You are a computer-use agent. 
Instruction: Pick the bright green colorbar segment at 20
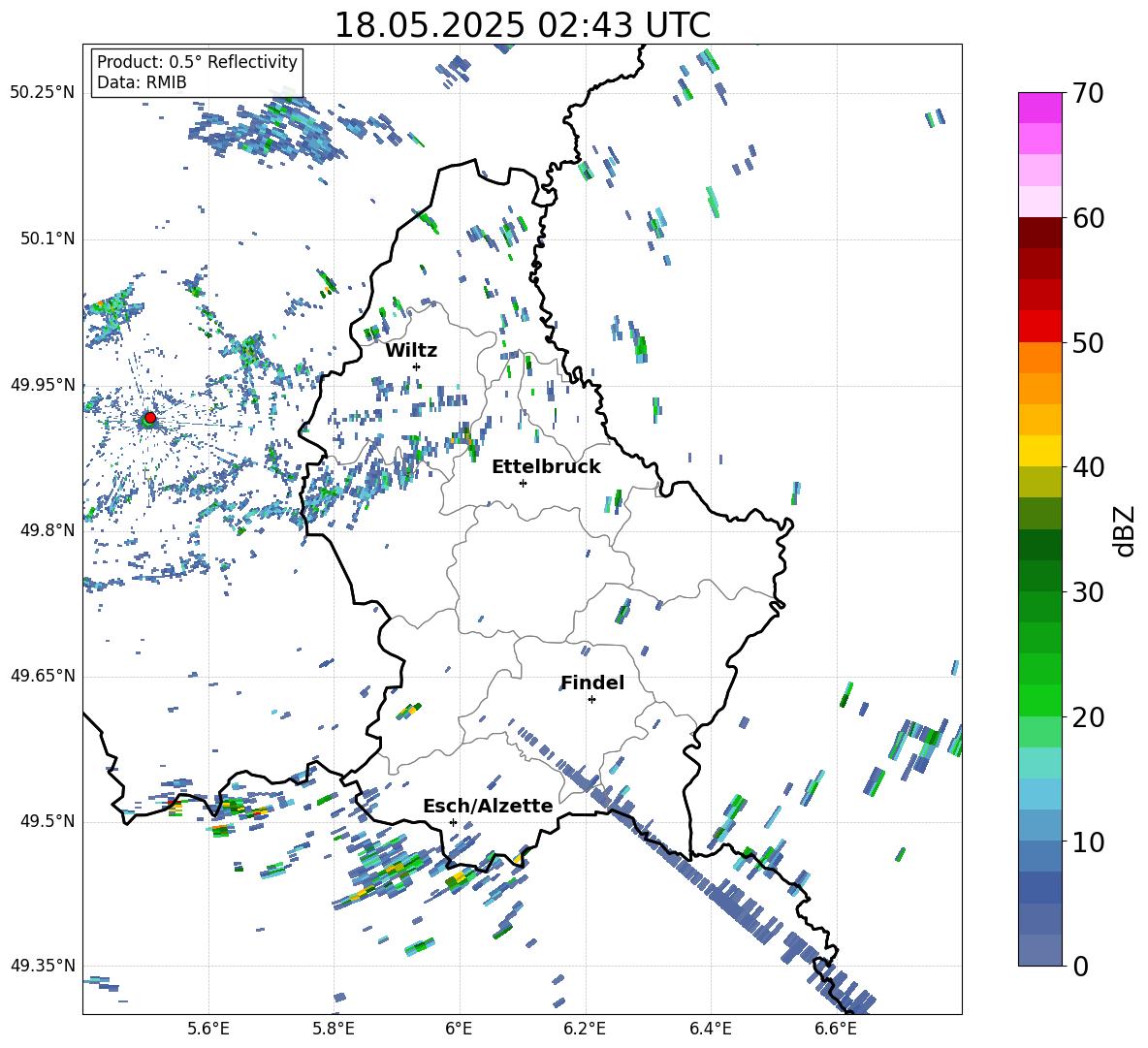[x=1040, y=700]
